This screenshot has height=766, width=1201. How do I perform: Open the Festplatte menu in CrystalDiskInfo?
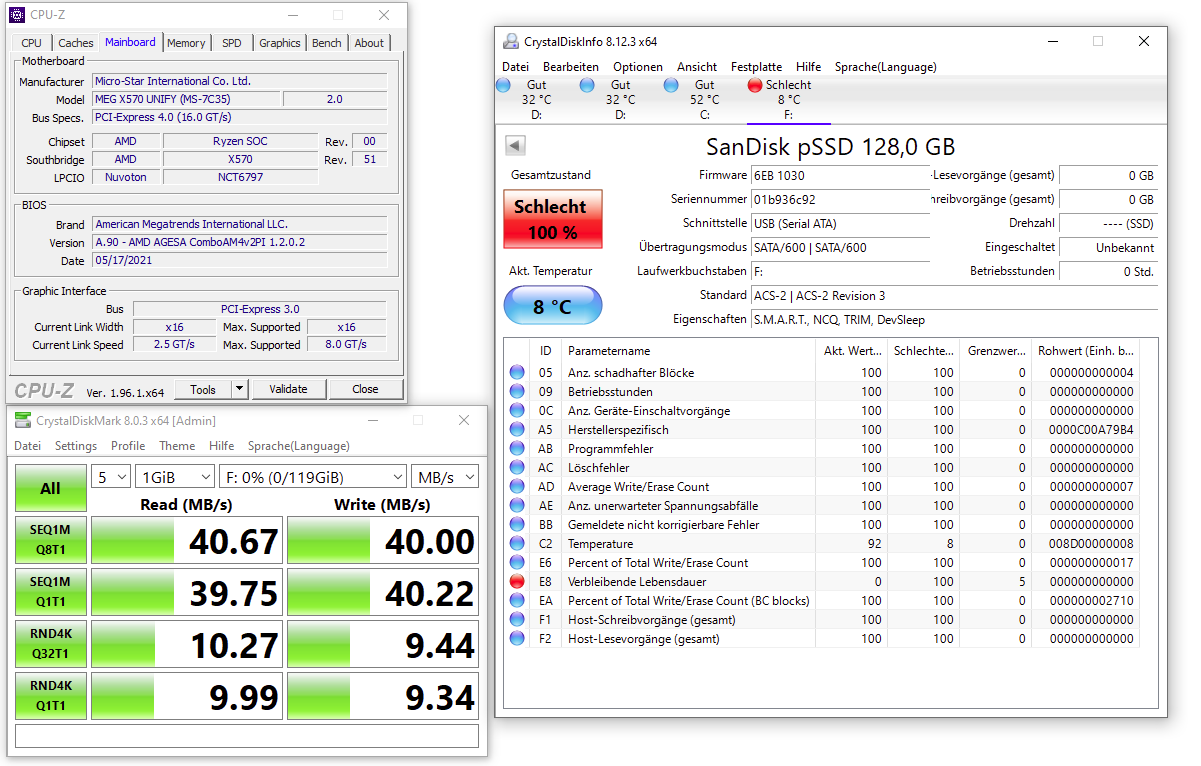[757, 67]
